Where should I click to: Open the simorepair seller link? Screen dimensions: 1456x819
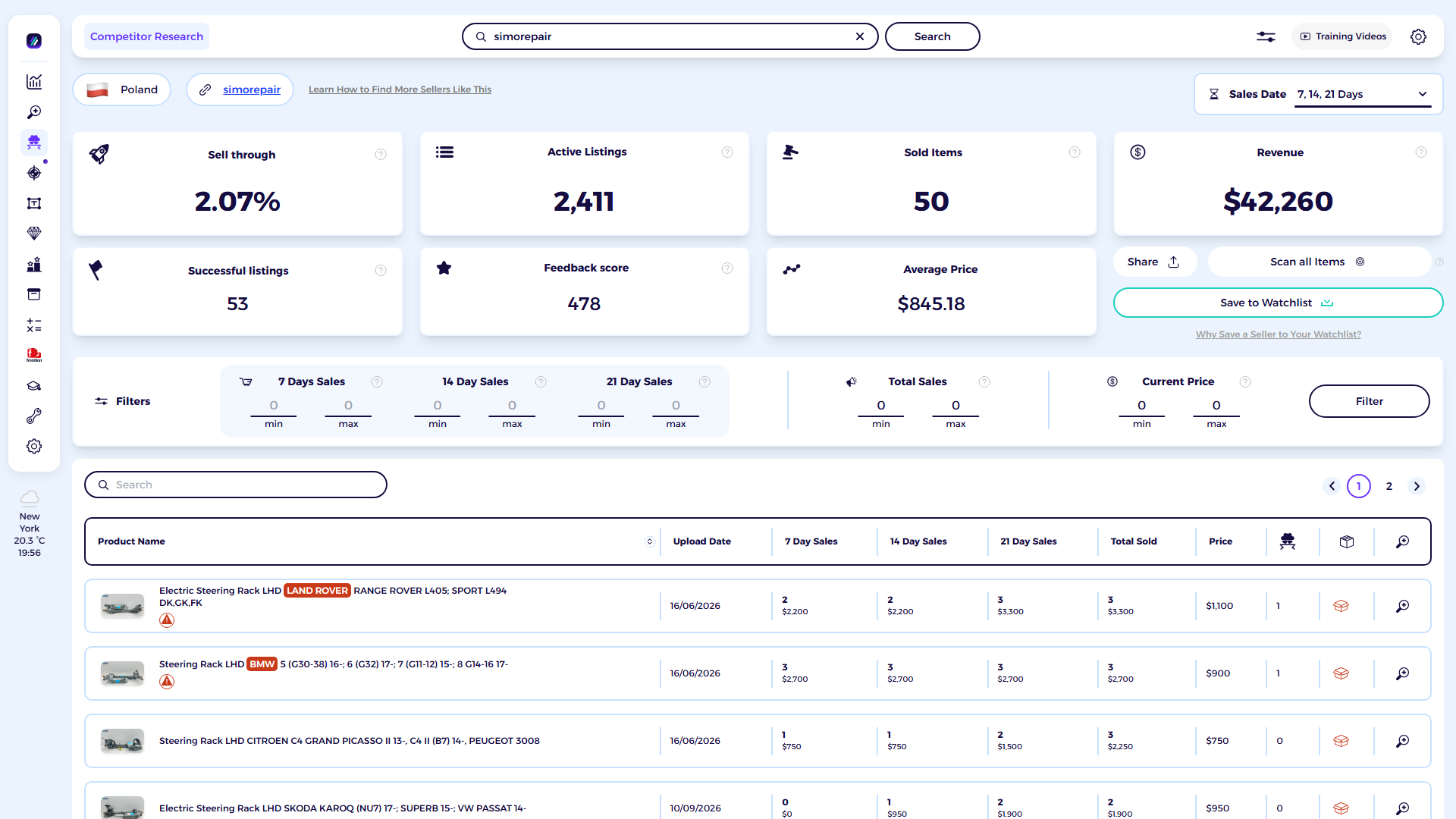252,89
